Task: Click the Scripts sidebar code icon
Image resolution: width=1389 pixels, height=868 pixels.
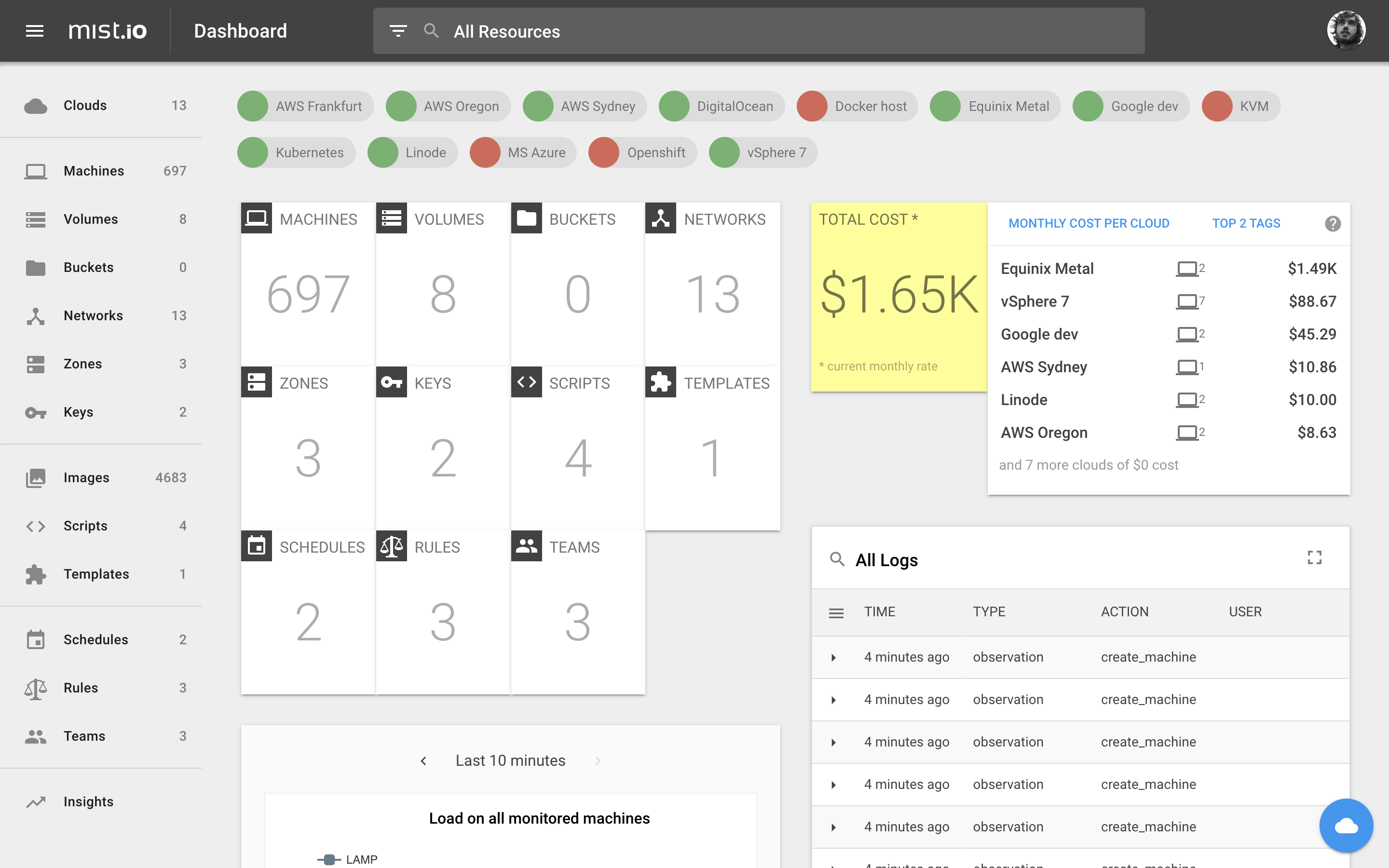Action: click(x=36, y=526)
